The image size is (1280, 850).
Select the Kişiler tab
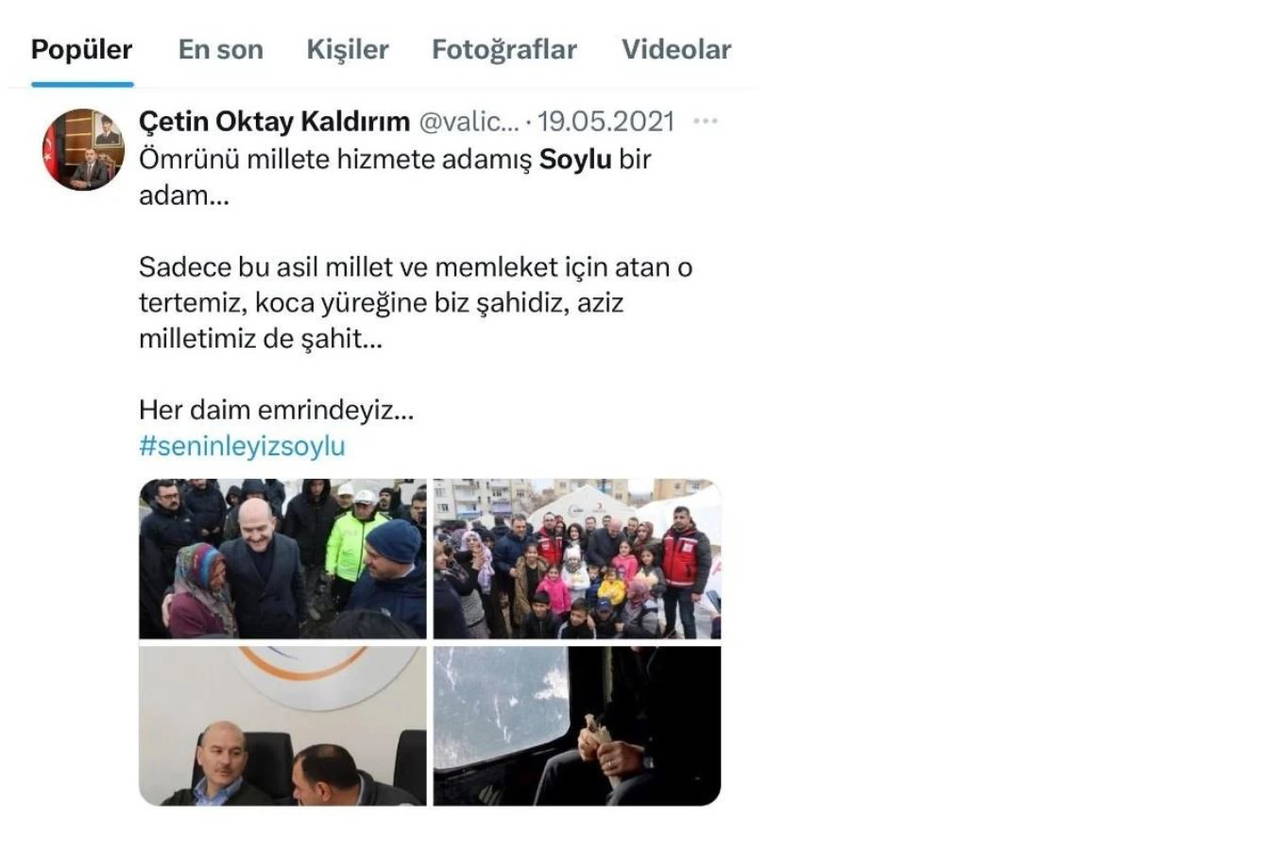[348, 50]
